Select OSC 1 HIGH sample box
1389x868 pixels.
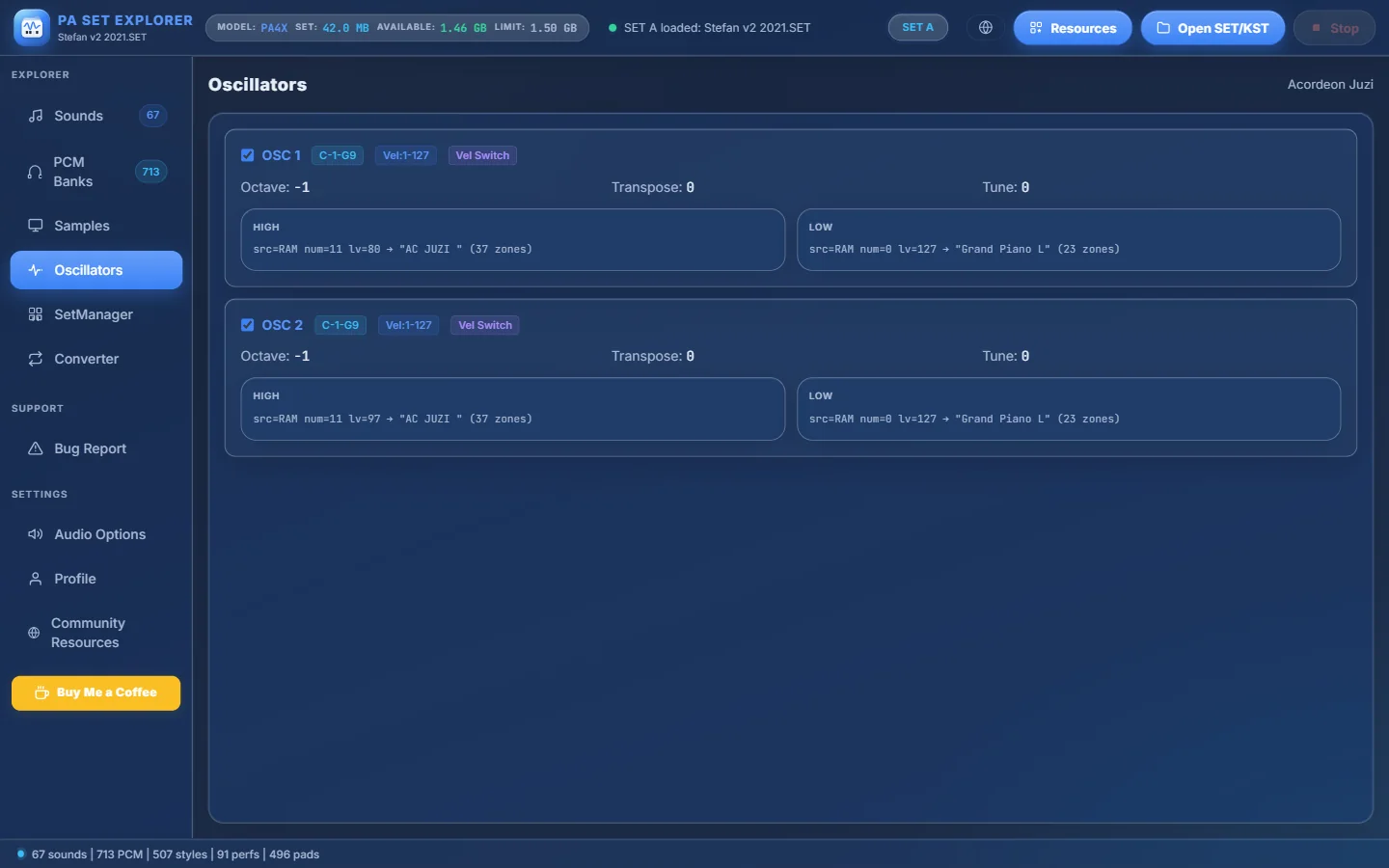(x=513, y=239)
